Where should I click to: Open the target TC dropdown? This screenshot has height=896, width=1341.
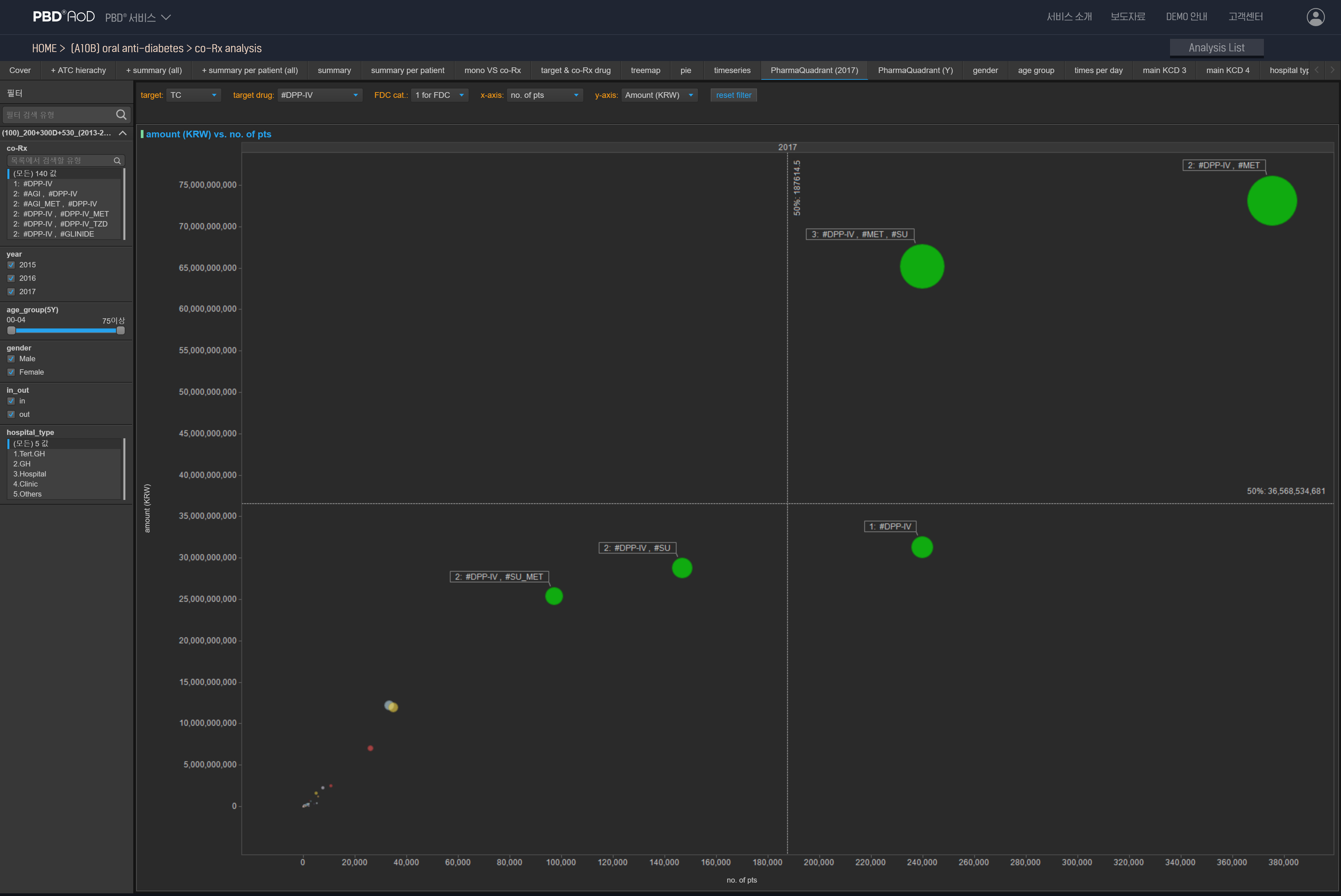coord(194,95)
